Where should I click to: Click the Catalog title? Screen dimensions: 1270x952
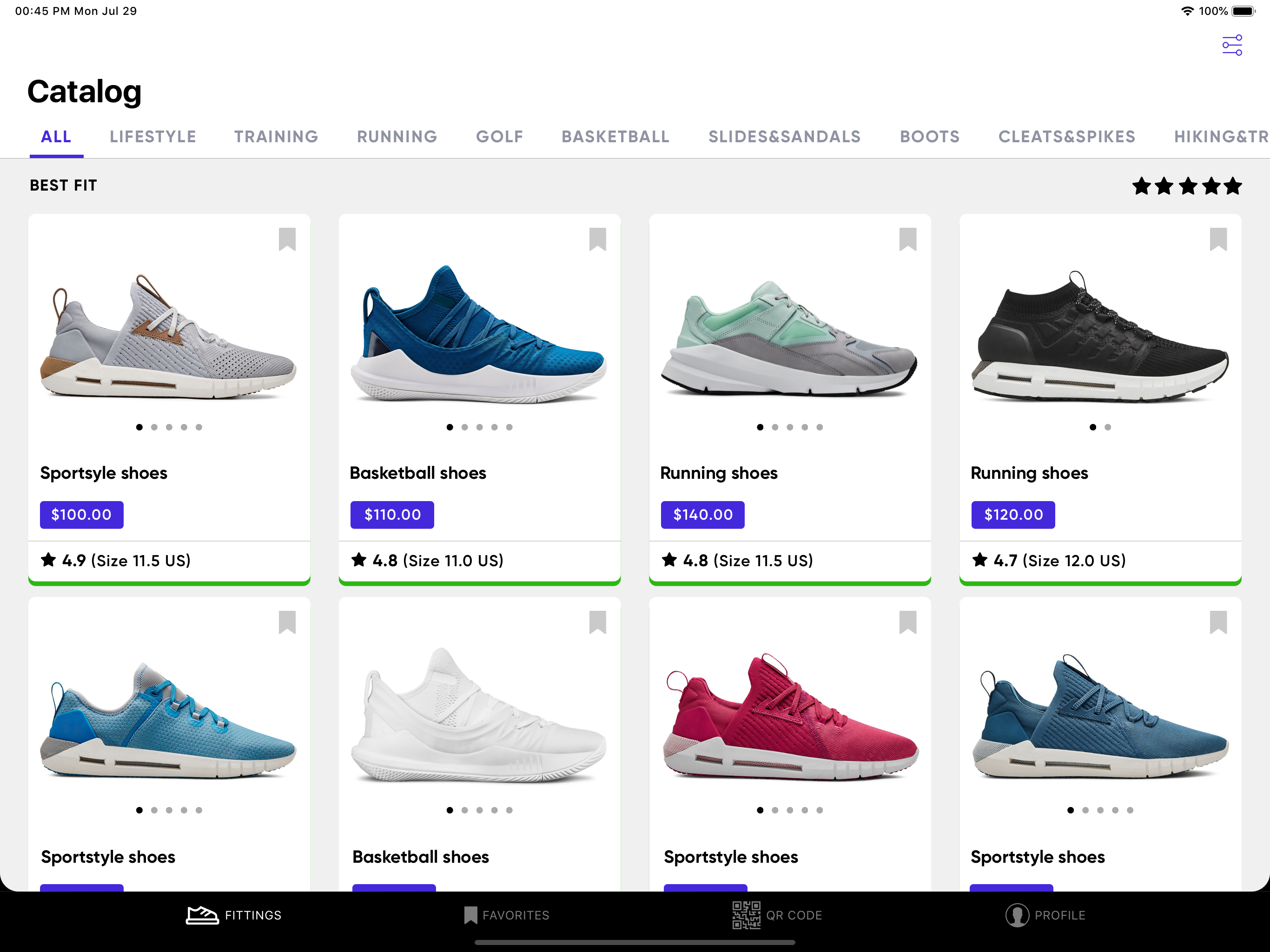pos(85,92)
